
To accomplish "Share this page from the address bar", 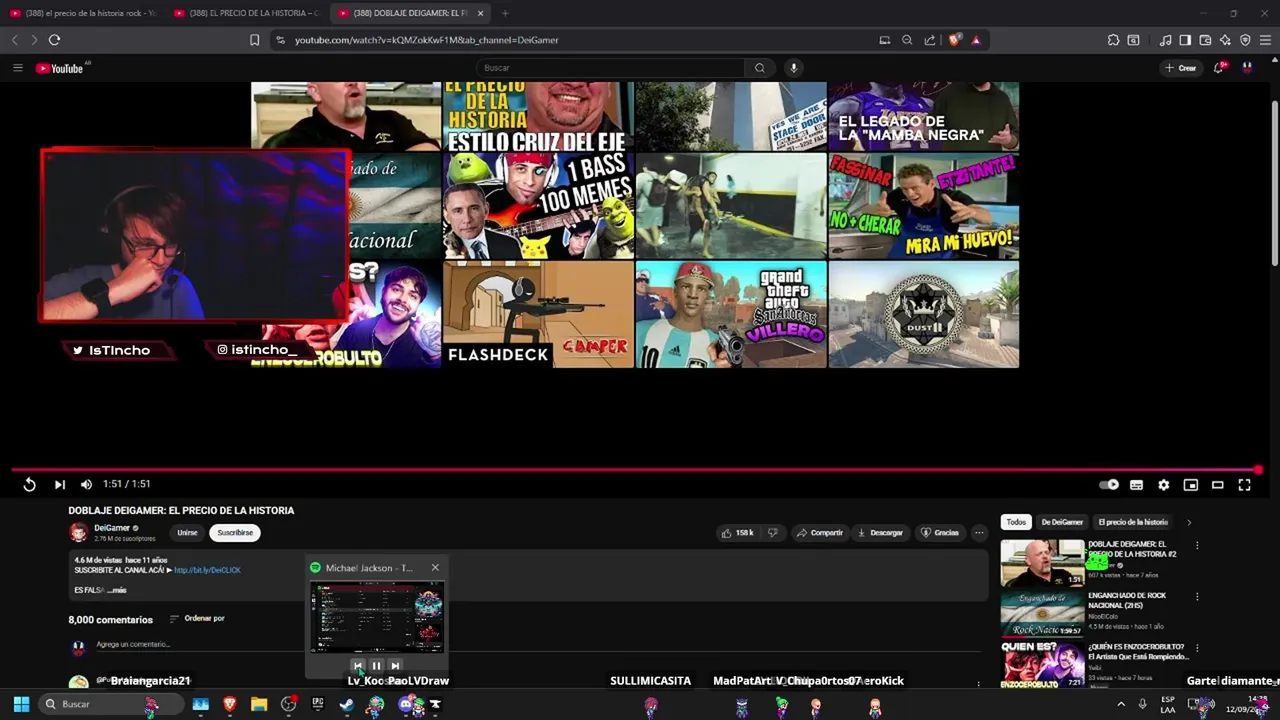I will pyautogui.click(x=930, y=40).
